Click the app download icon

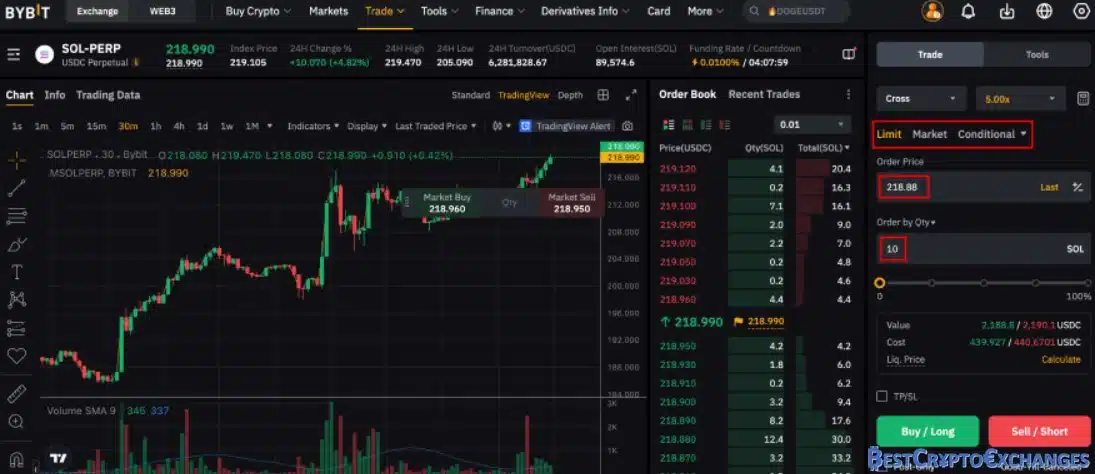tap(1006, 11)
